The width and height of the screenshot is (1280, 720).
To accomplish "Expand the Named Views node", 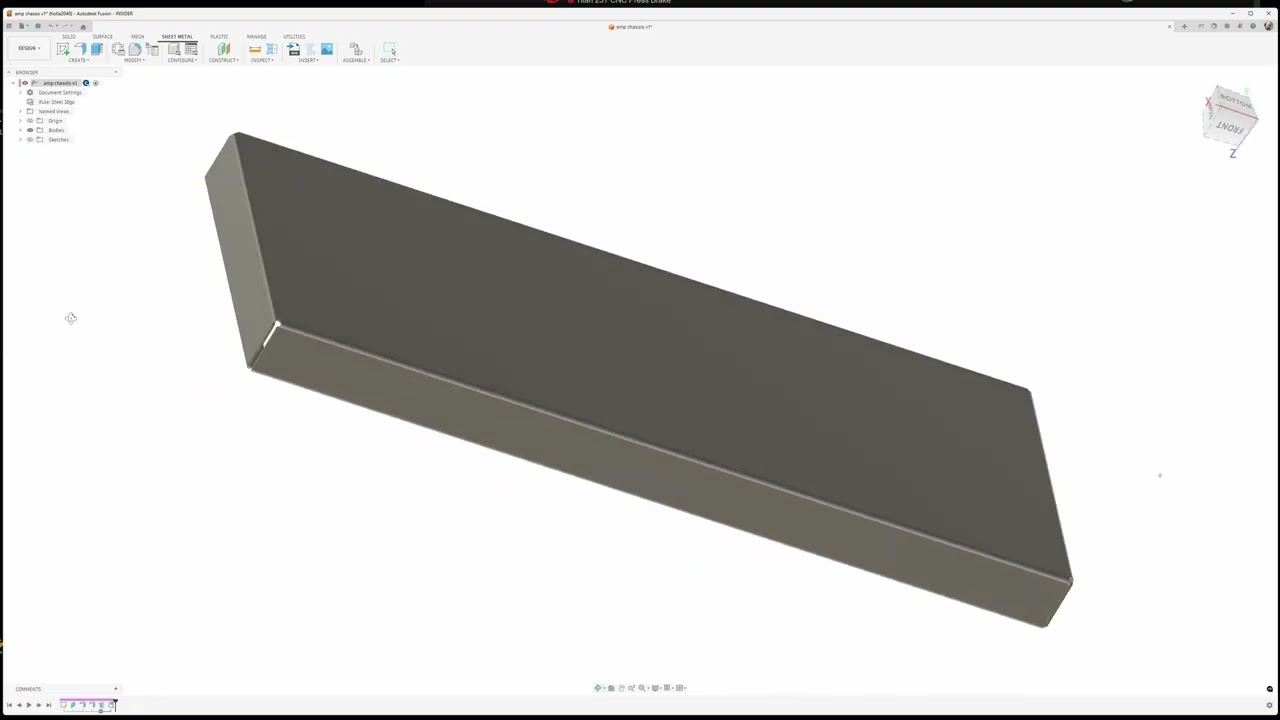I will (20, 111).
